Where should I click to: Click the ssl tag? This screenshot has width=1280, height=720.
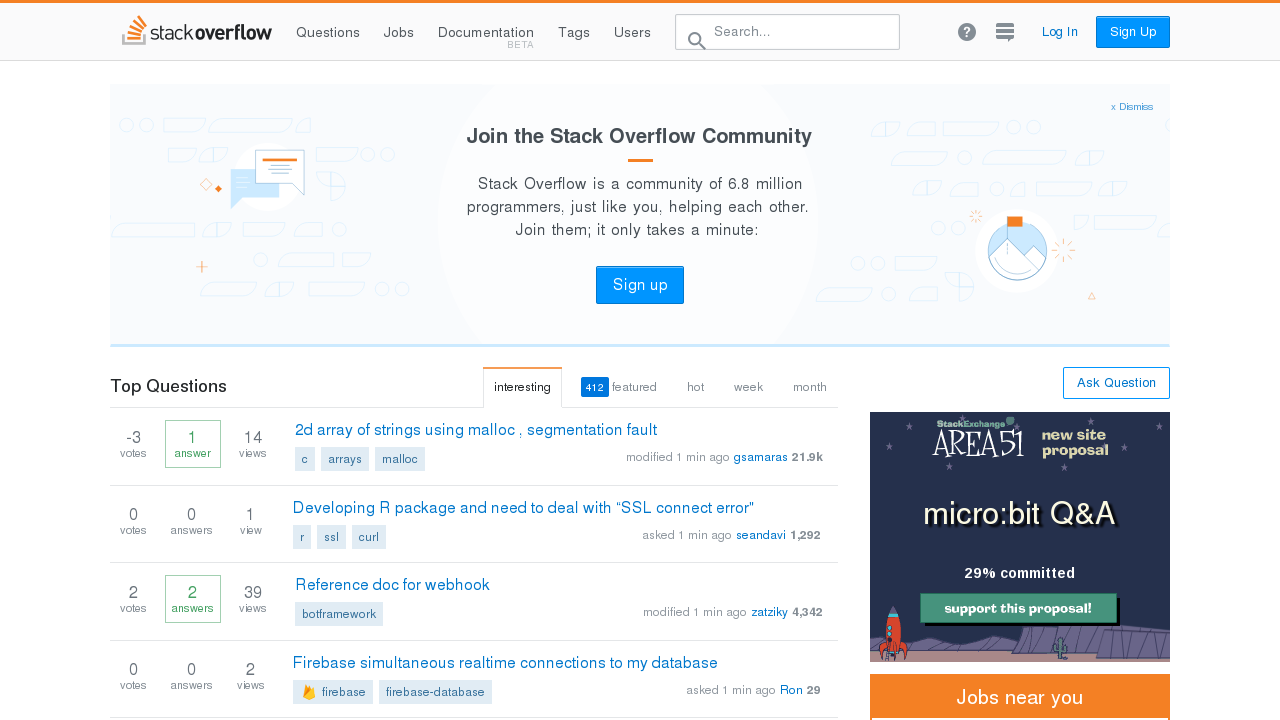pos(331,537)
